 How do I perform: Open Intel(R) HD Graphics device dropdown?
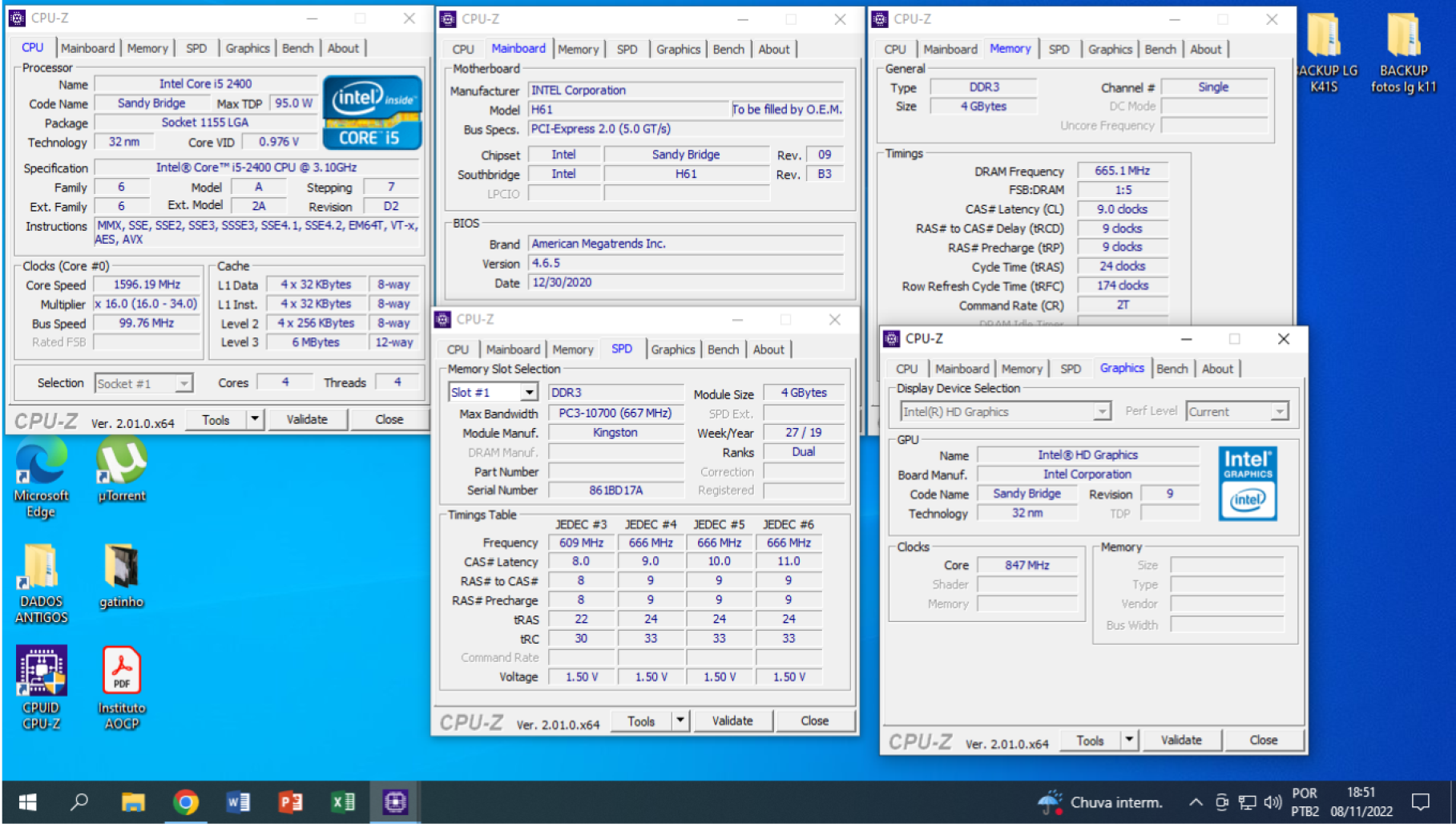[x=1103, y=412]
